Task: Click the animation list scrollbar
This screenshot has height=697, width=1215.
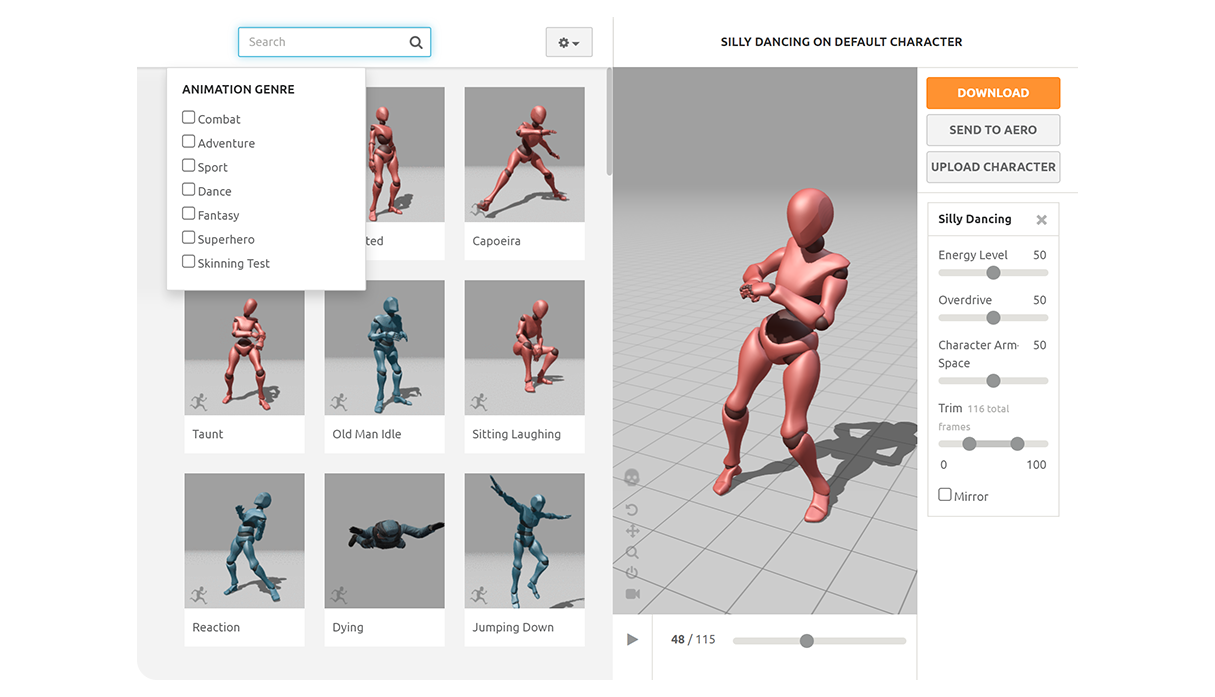Action: click(x=609, y=122)
